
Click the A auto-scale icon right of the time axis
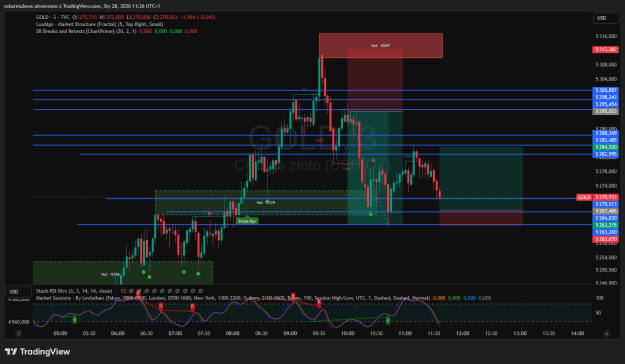point(606,333)
